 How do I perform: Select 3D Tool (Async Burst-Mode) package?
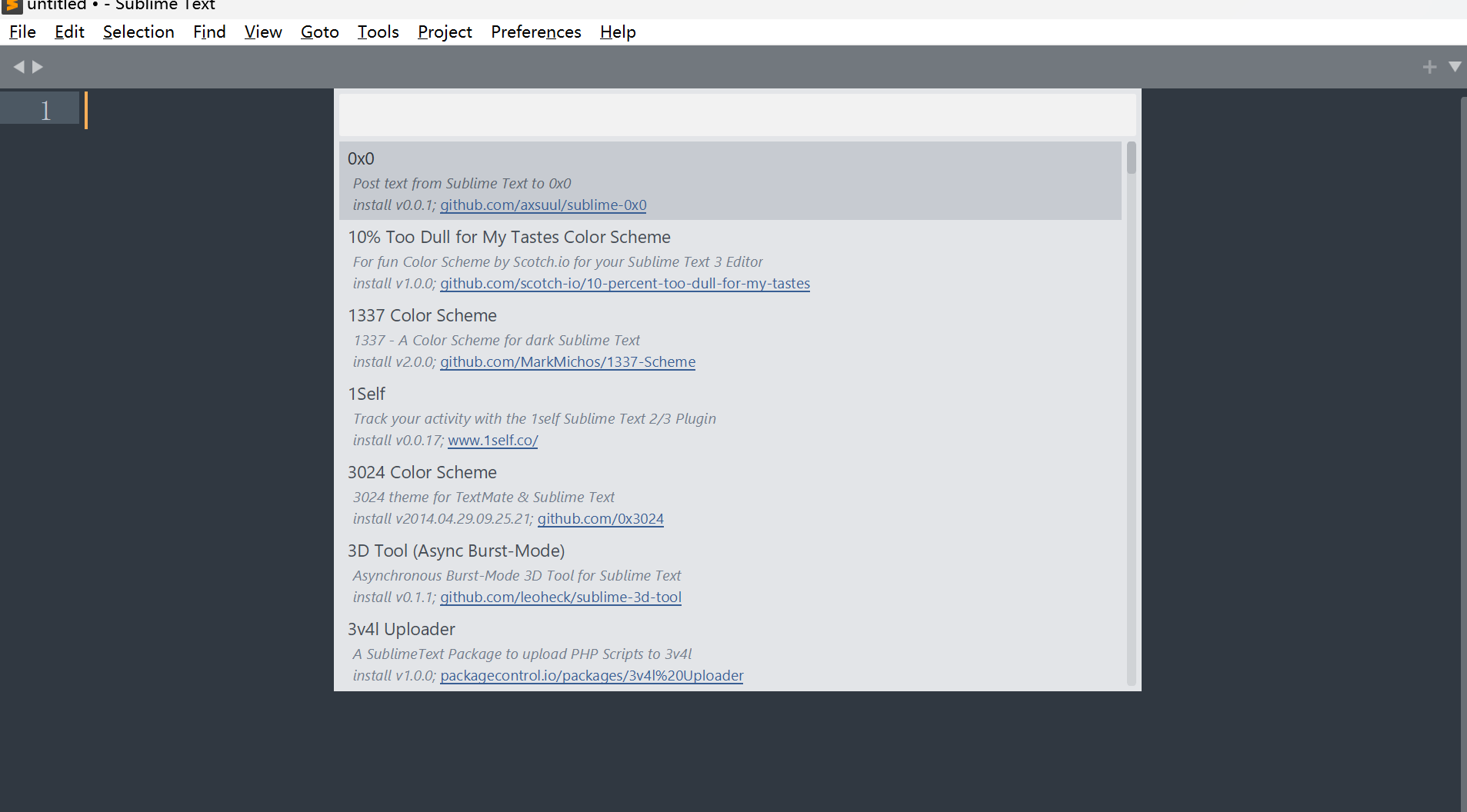click(730, 573)
